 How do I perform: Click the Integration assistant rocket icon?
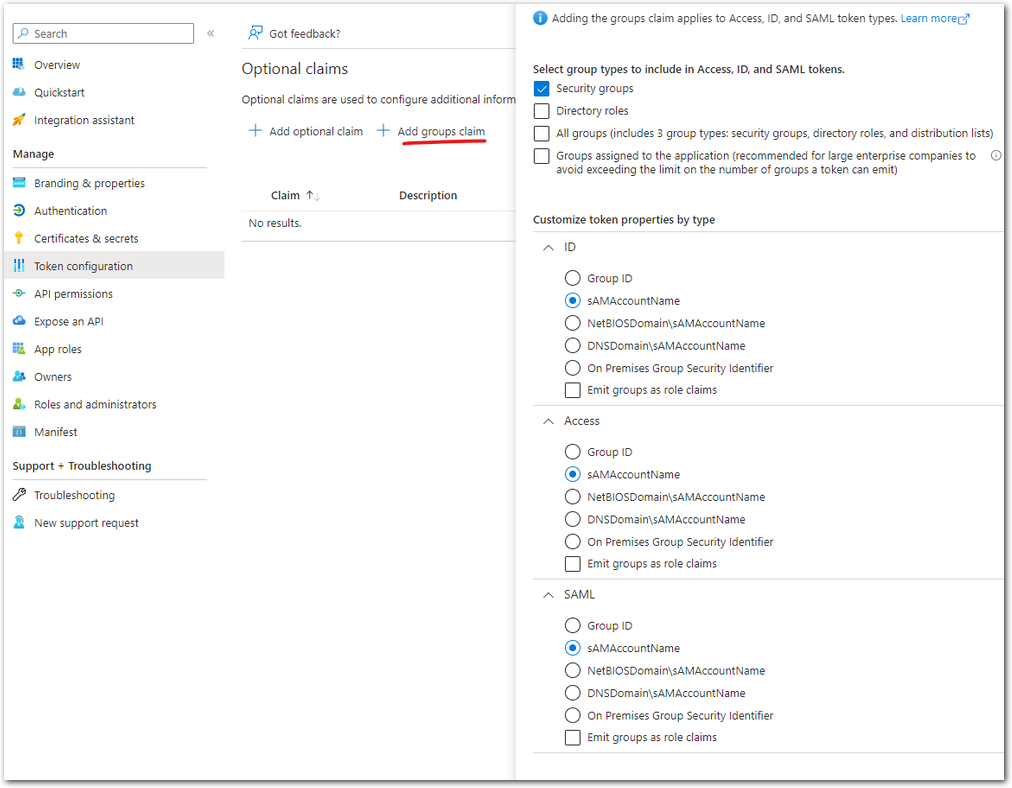tap(19, 120)
